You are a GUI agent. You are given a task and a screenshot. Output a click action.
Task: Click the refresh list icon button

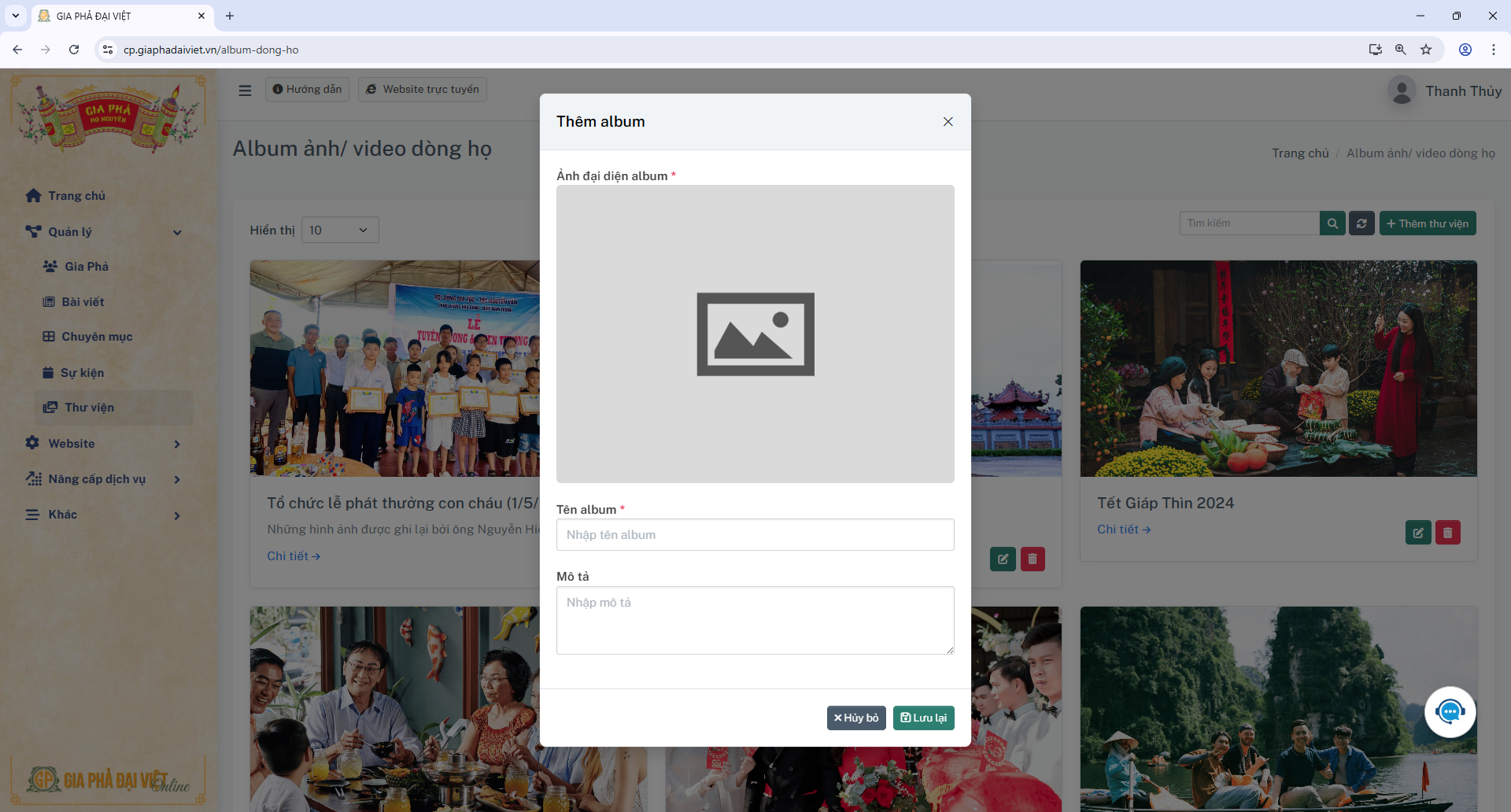pyautogui.click(x=1361, y=223)
